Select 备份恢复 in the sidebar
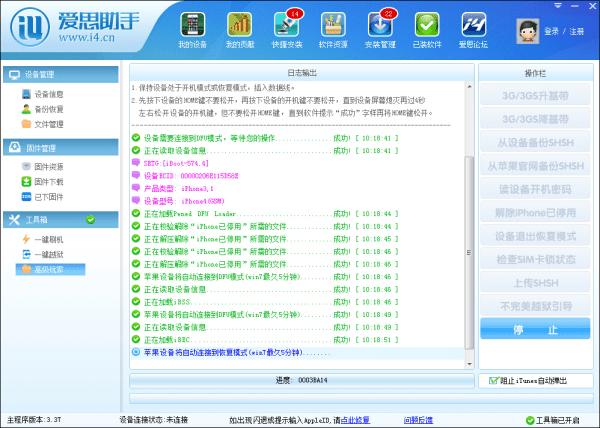This screenshot has width=600, height=428. pos(42,109)
